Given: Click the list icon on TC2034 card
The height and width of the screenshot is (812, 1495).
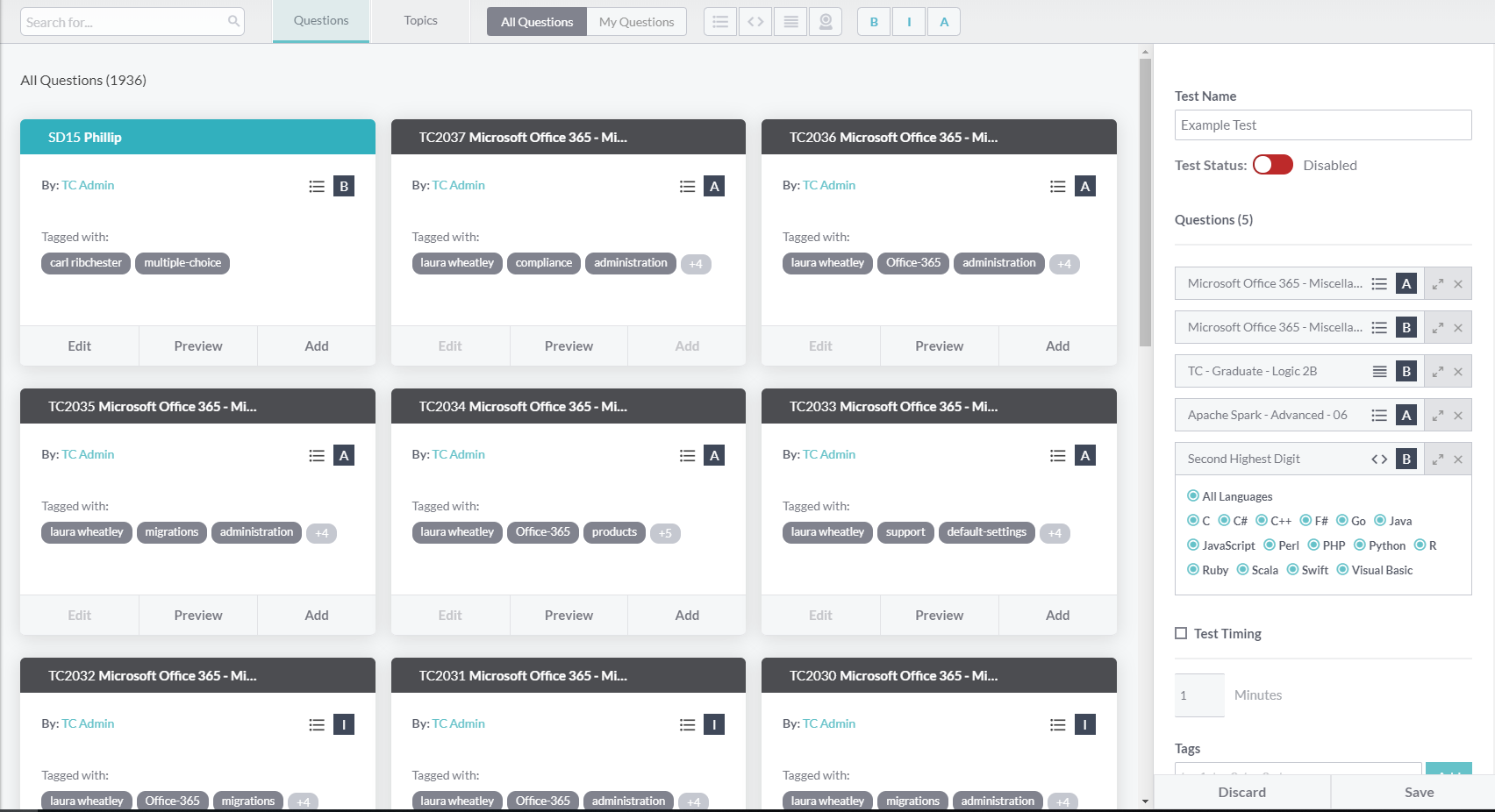Looking at the screenshot, I should [688, 456].
